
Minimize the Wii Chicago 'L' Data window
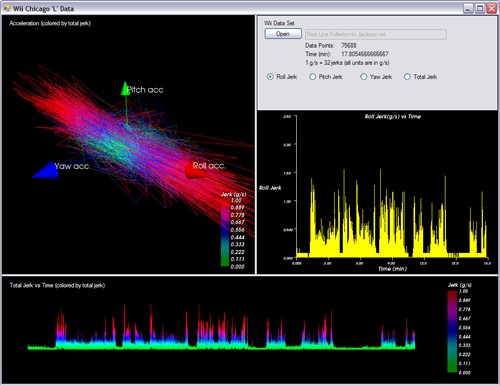(x=468, y=8)
